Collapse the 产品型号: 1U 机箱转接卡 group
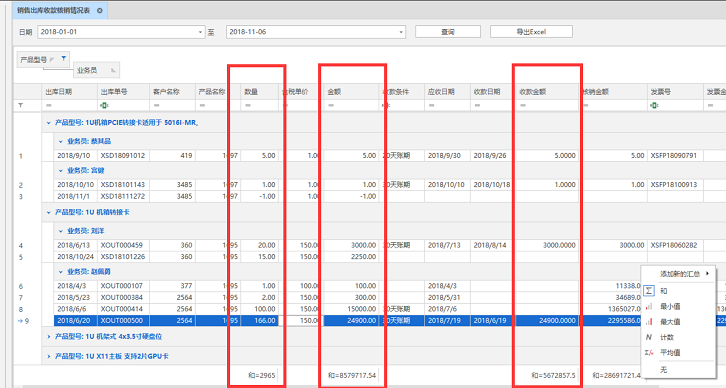 (48, 212)
